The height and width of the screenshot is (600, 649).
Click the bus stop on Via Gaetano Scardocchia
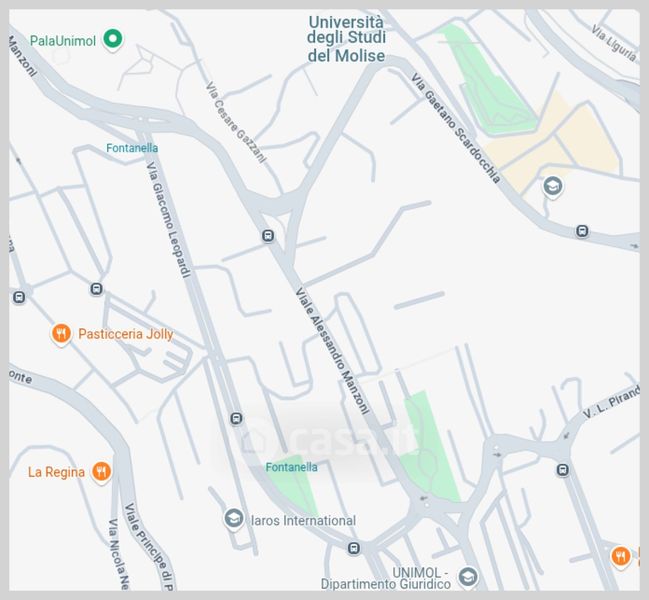tap(582, 230)
